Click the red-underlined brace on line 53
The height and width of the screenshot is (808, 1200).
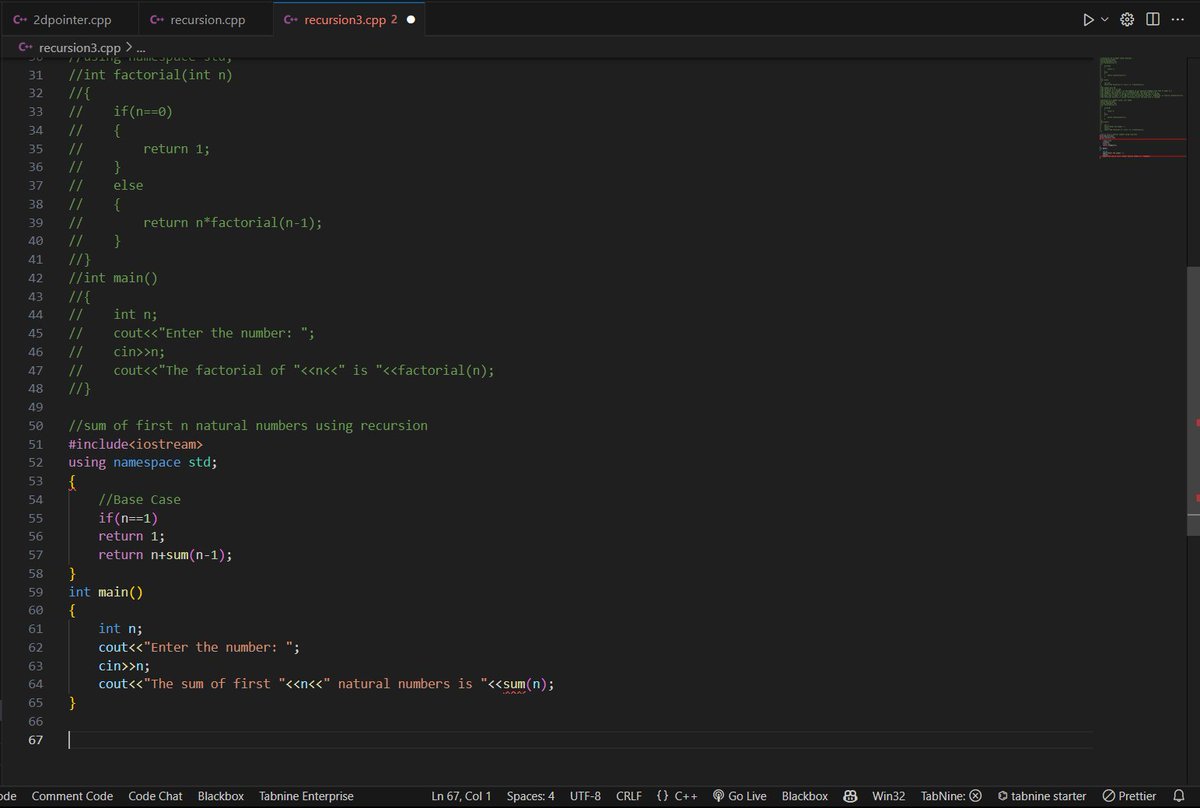[72, 481]
